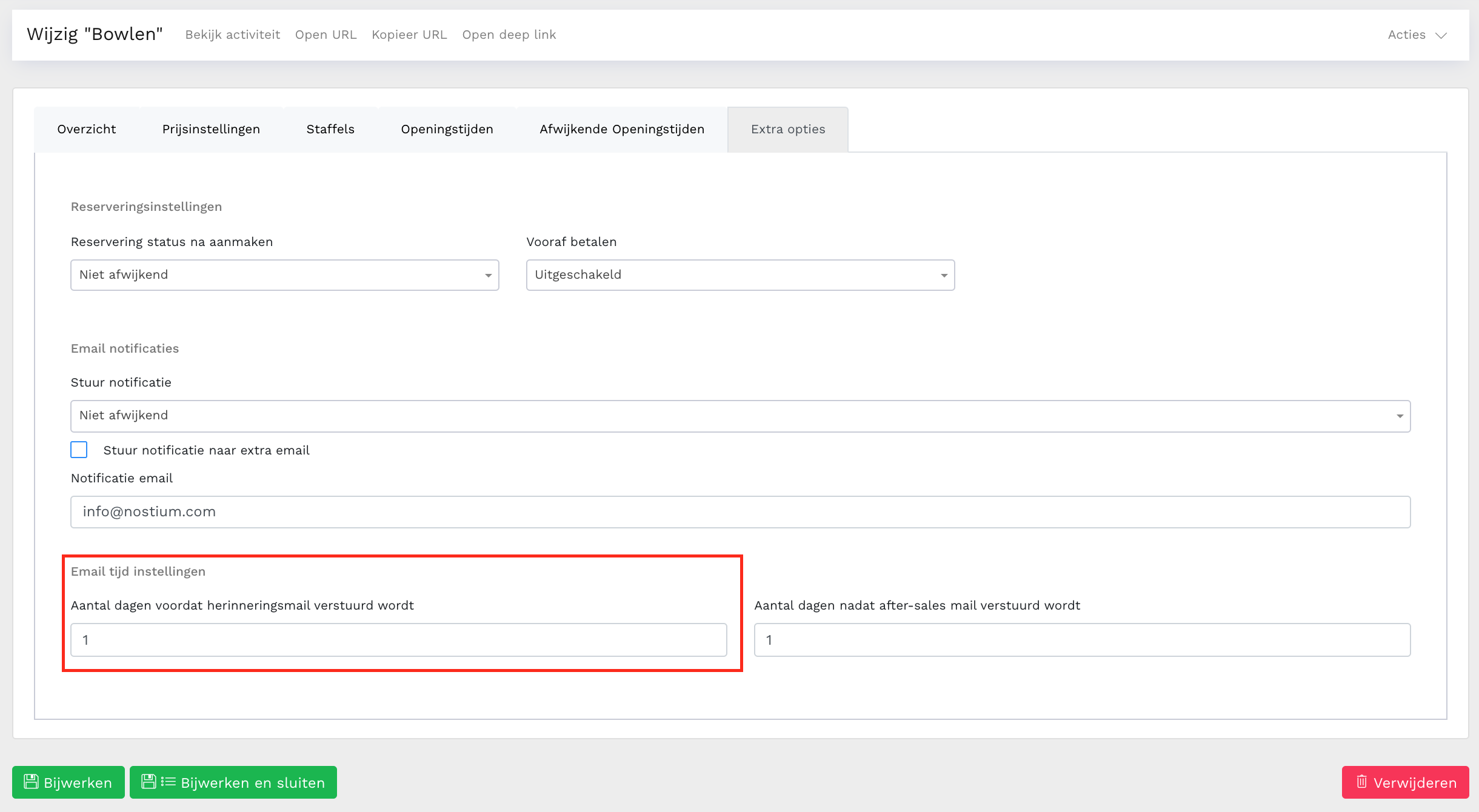Click the save icon on Bijwerken button
Image resolution: width=1479 pixels, height=812 pixels.
click(x=31, y=782)
